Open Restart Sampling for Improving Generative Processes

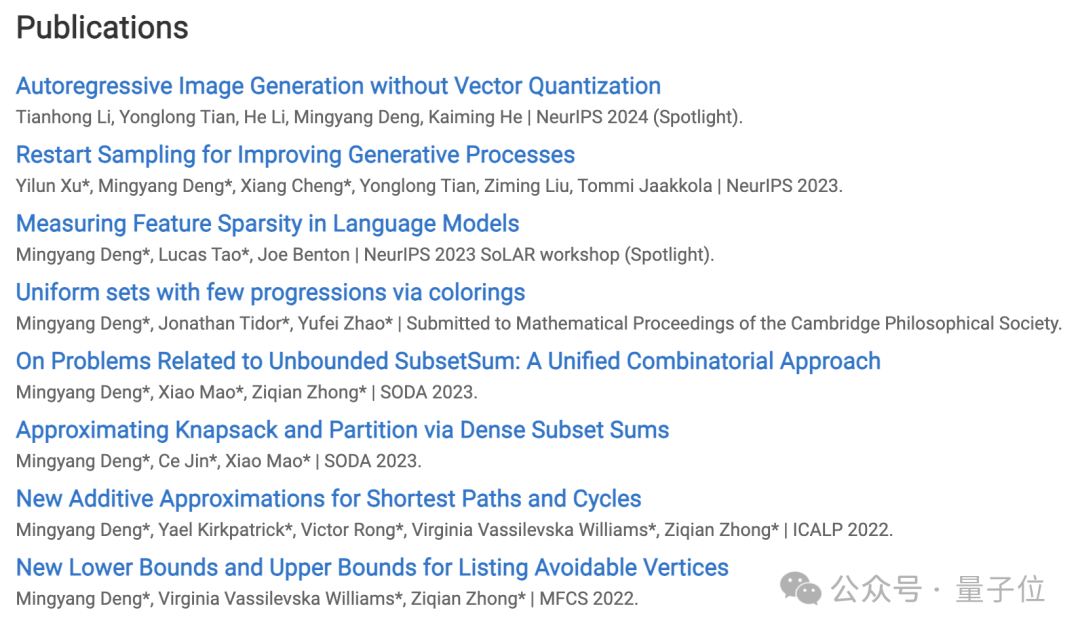point(295,155)
